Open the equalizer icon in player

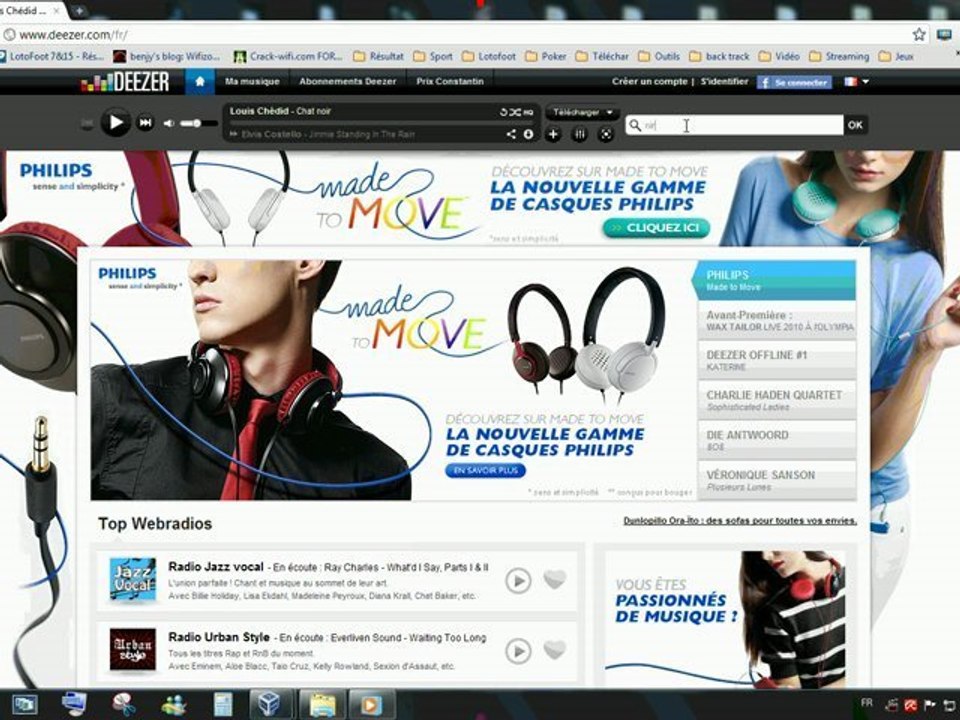click(579, 134)
